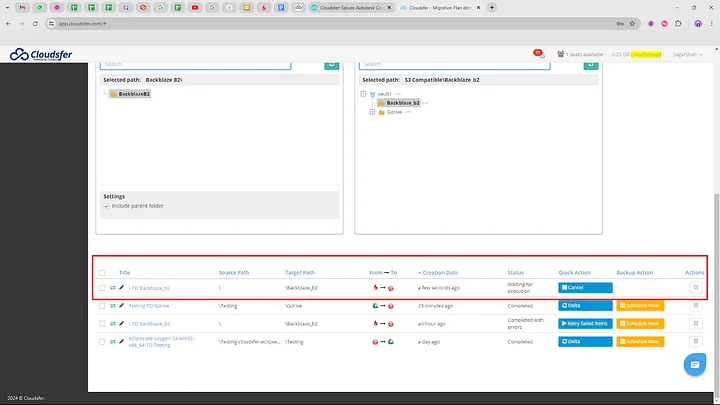Open the pinned YouTube browser tab
Screen dimensions: 720x405
tap(195, 7)
